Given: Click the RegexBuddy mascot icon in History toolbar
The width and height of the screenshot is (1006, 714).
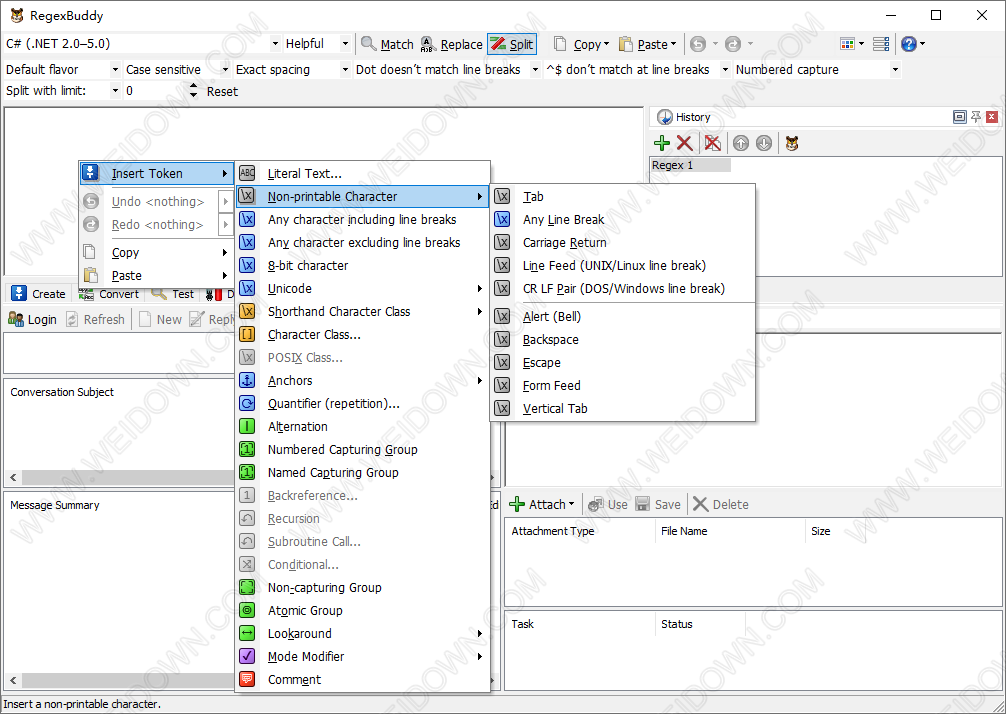Looking at the screenshot, I should (x=792, y=143).
